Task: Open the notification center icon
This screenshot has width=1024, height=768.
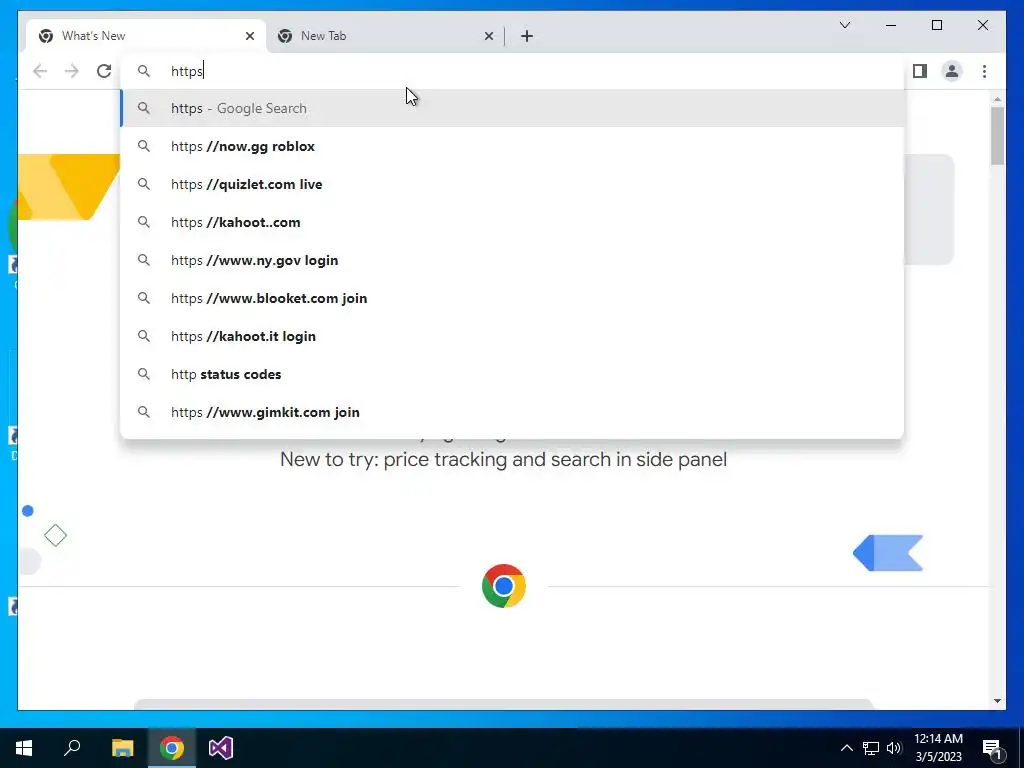Action: click(992, 748)
